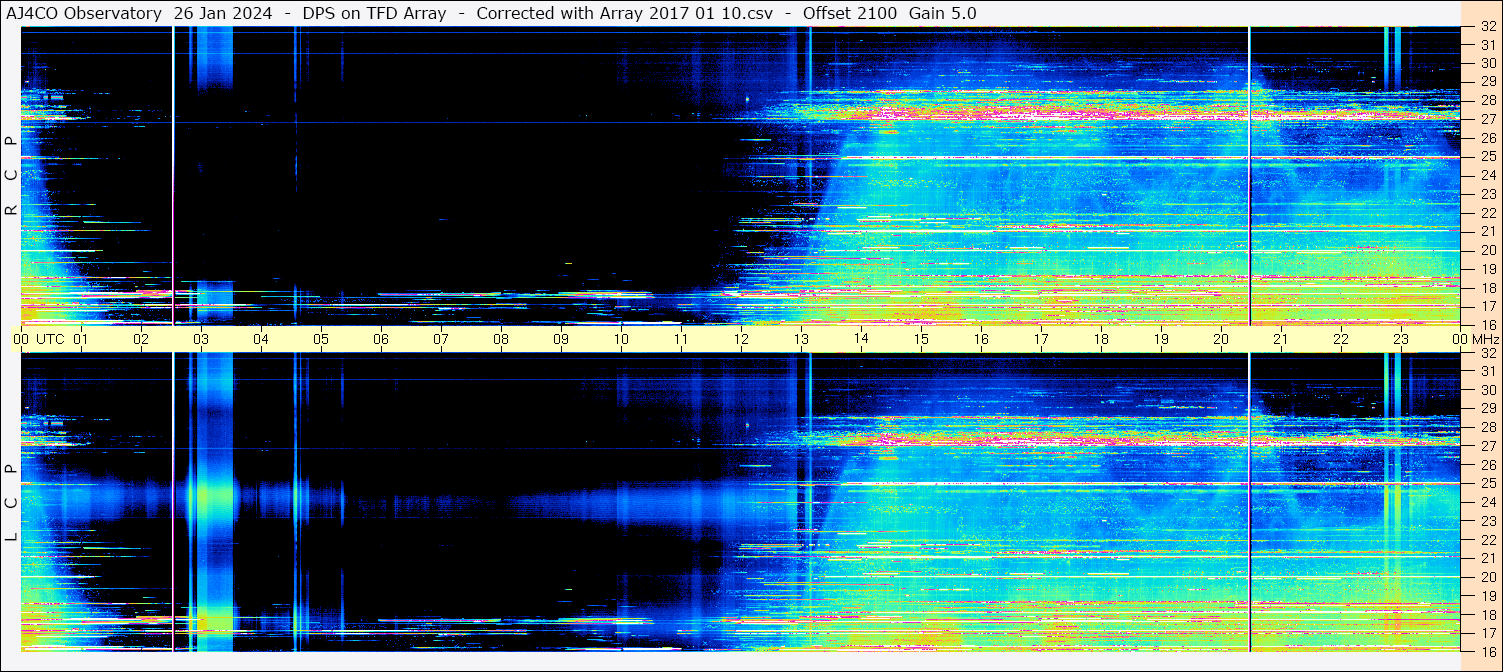Select the 17 MHz label in lower panel scale

click(1487, 632)
